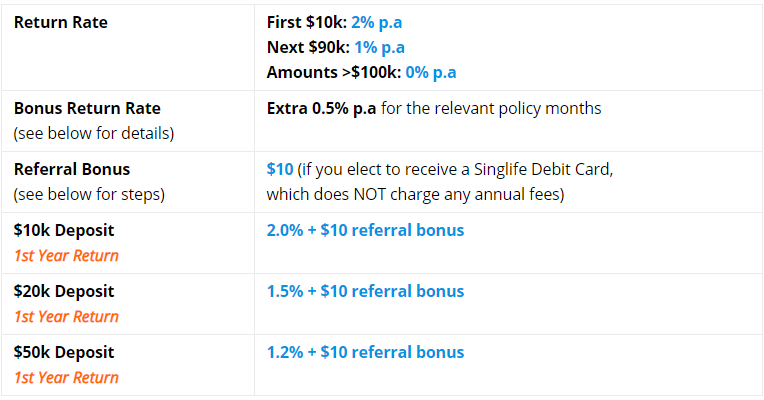Click the blue "$10" referral amount
The width and height of the screenshot is (764, 400).
coord(280,169)
